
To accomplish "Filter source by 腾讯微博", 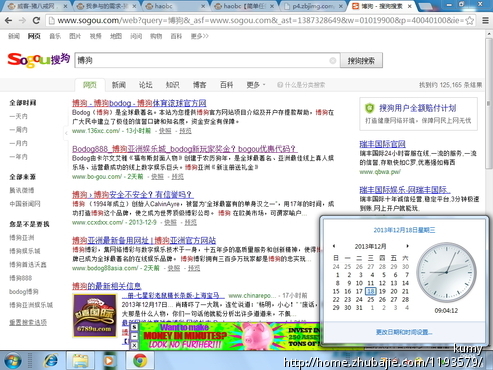I will [x=22, y=190].
